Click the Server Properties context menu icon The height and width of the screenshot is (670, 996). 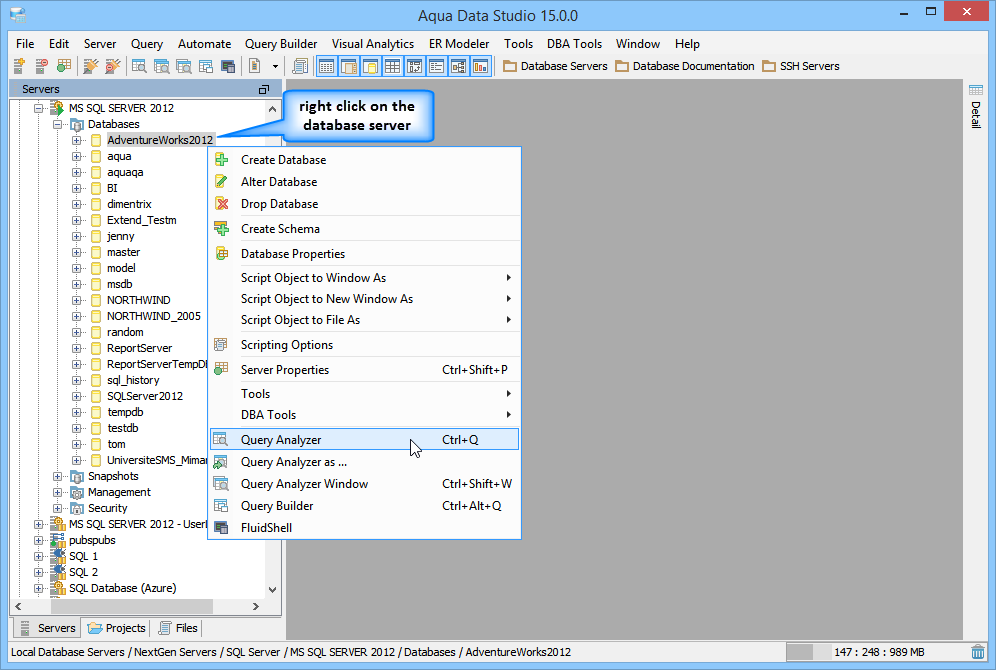221,369
